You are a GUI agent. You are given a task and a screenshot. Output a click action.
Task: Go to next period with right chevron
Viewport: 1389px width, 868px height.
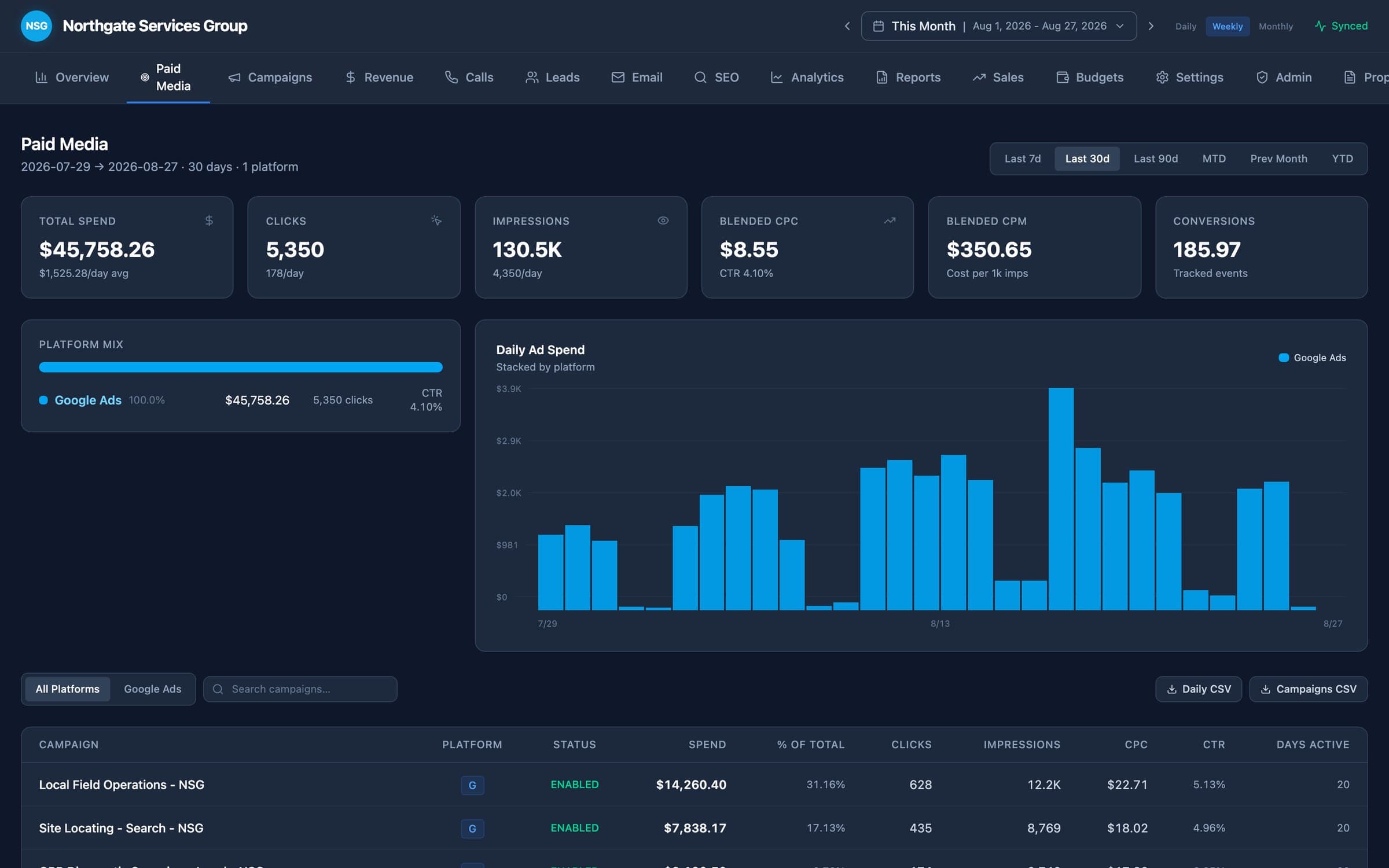pos(1151,26)
